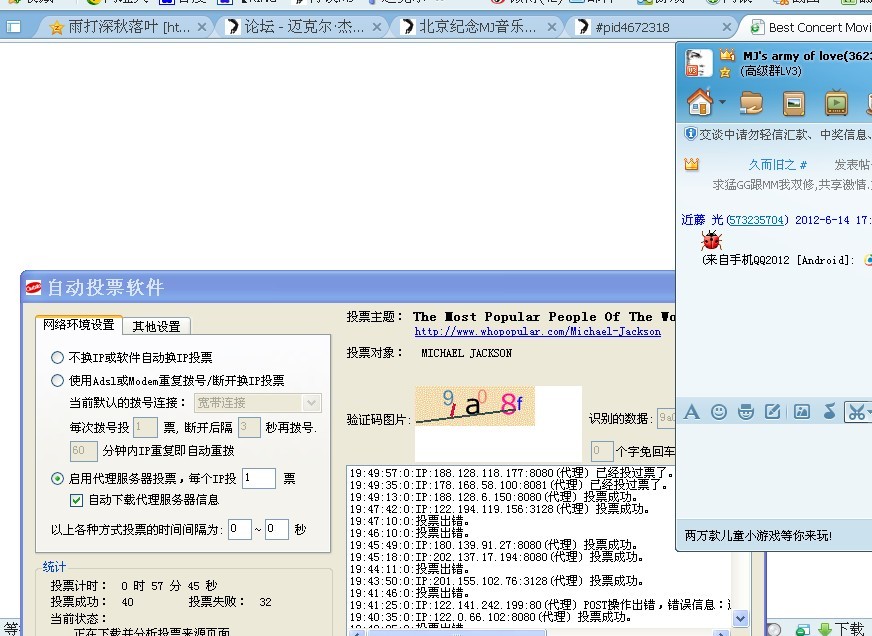Open the QQ group home icon
This screenshot has width=872, height=636.
[x=699, y=101]
